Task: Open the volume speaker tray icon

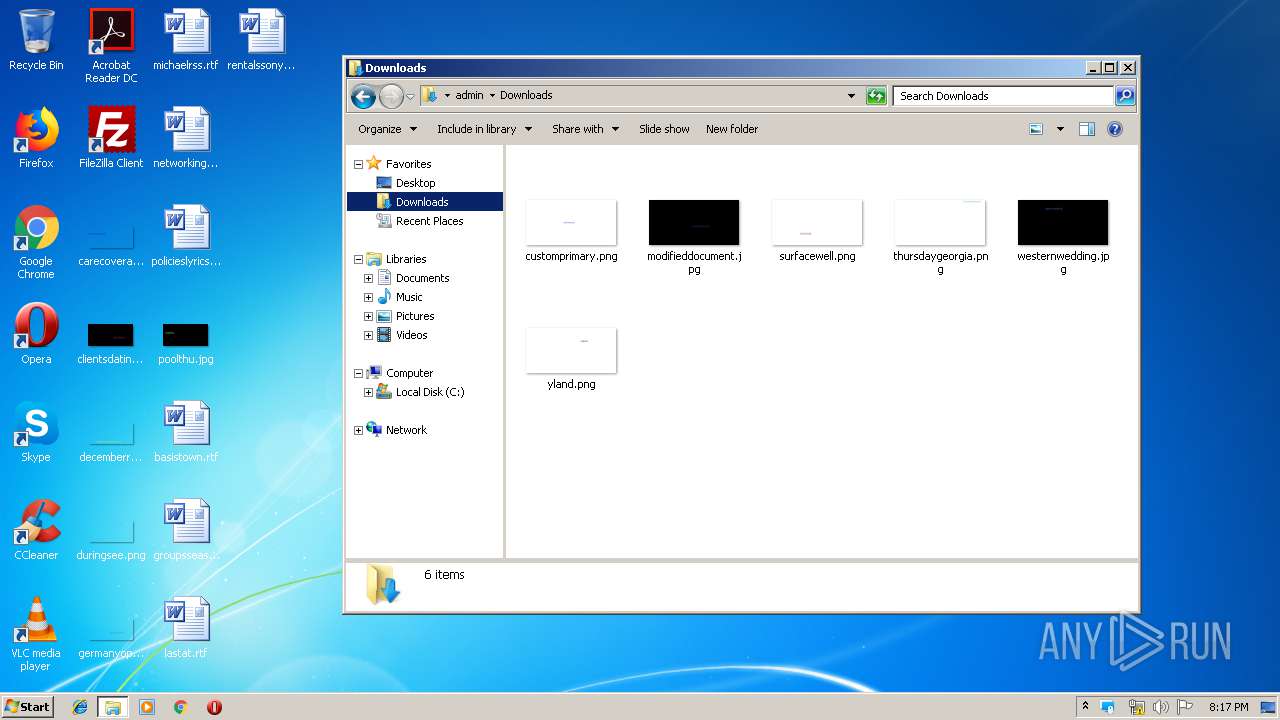Action: pyautogui.click(x=1161, y=707)
